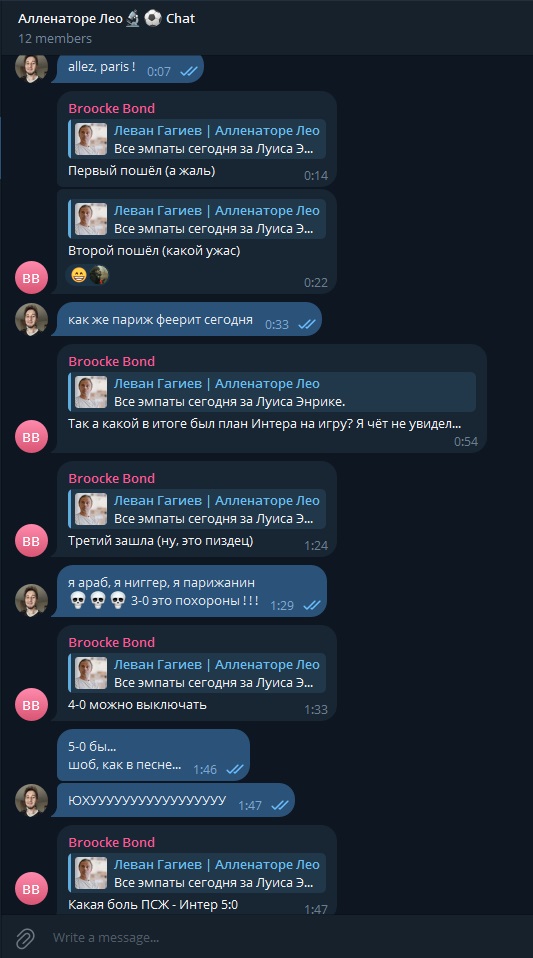
Task: Click Broocke Bond name above 'Первый пошёл' message
Action: pyautogui.click(x=112, y=108)
